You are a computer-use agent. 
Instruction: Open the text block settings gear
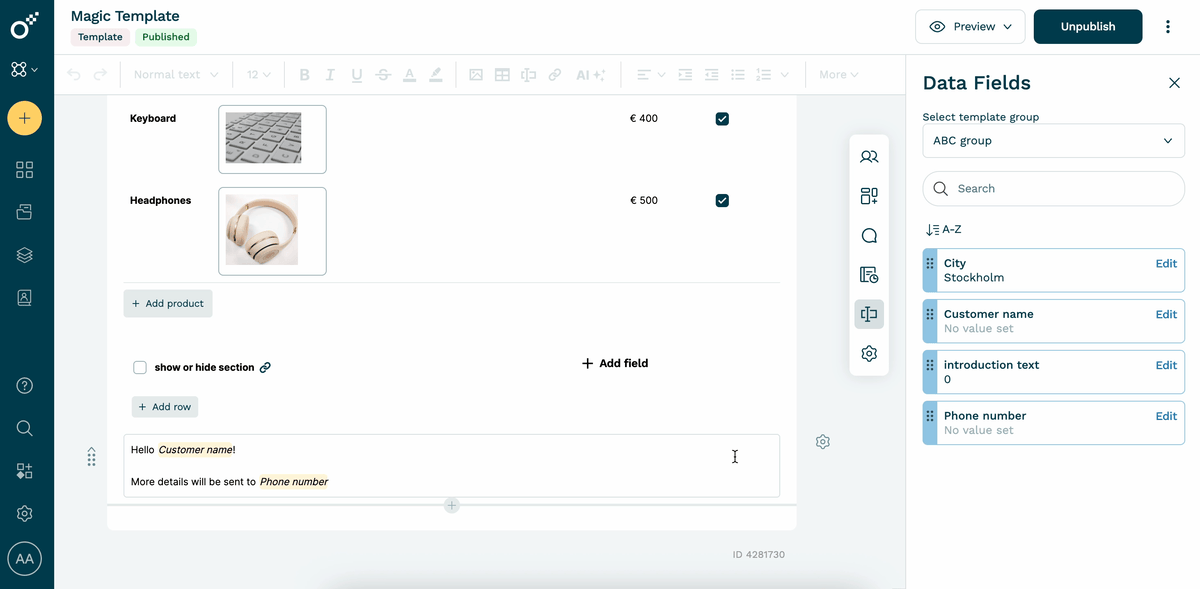[823, 442]
